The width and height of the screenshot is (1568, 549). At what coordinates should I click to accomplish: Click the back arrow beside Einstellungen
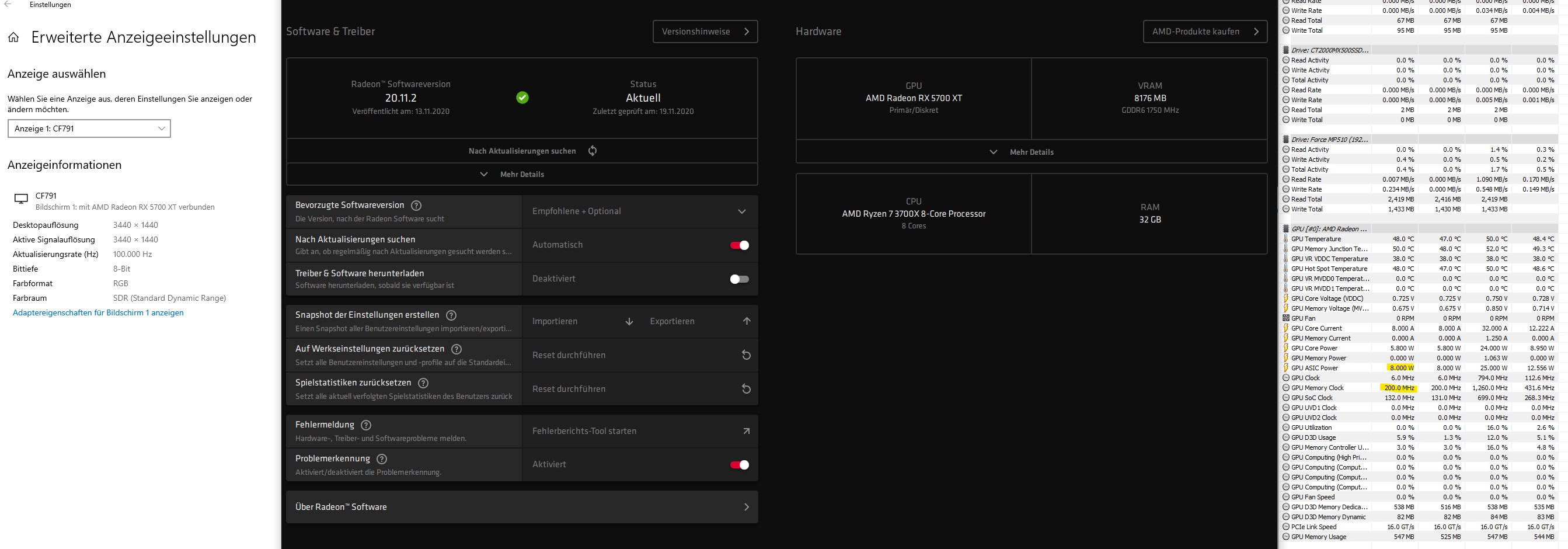tap(8, 4)
